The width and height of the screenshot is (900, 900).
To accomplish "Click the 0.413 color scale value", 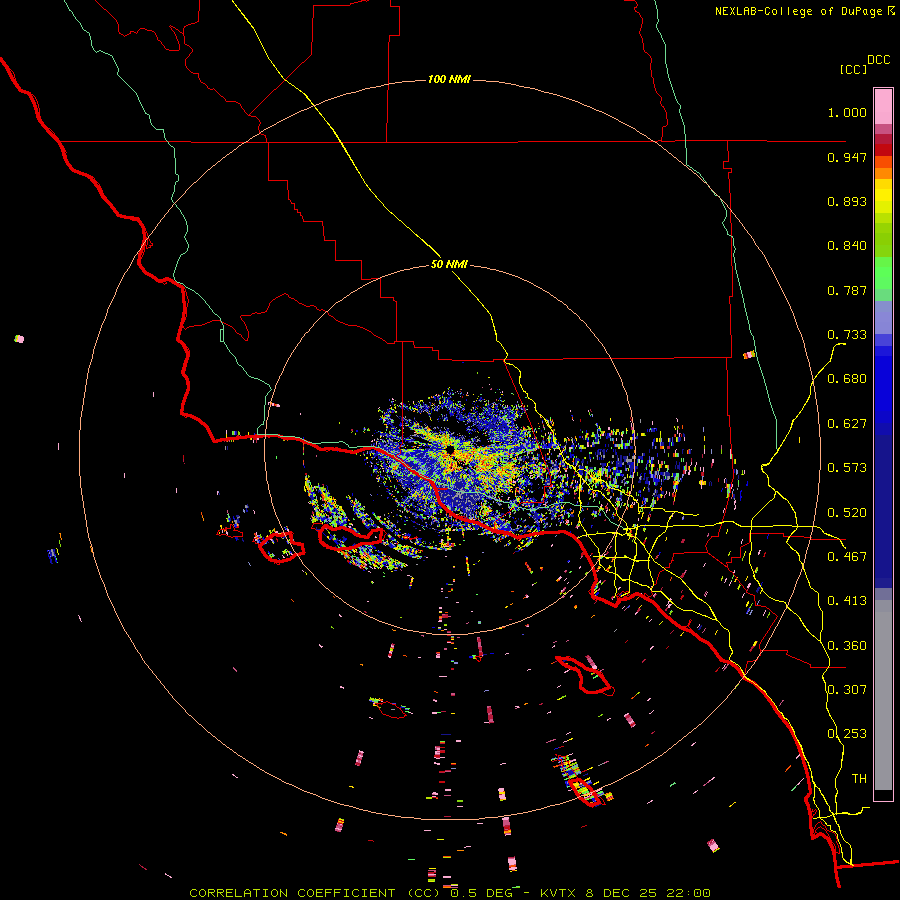I will pyautogui.click(x=847, y=601).
